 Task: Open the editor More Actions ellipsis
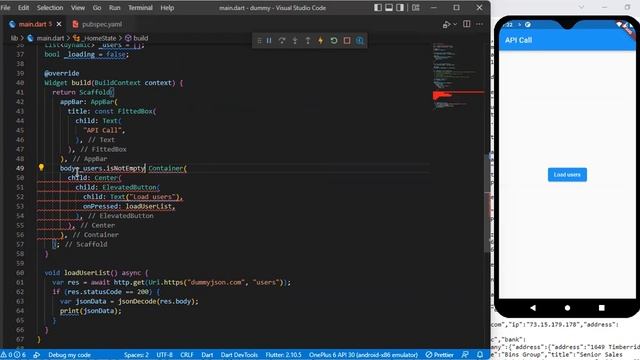[480, 24]
